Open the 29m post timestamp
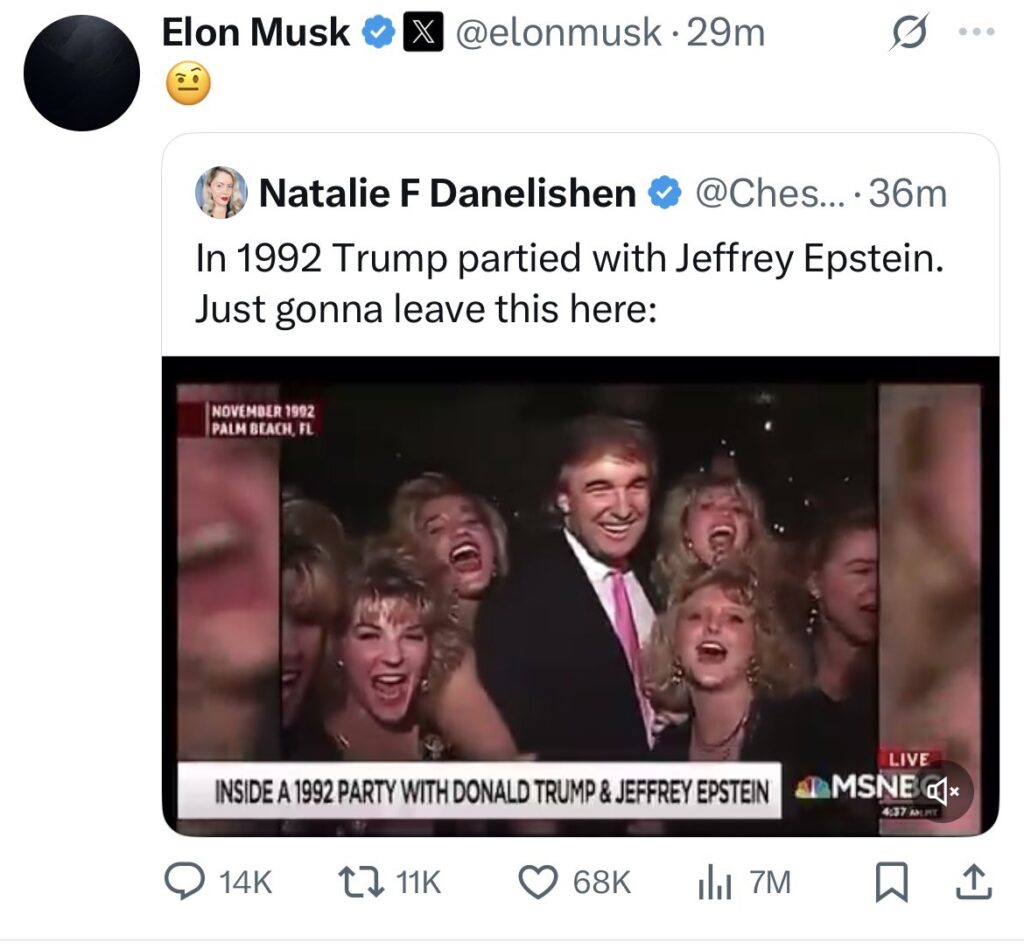 (x=727, y=35)
